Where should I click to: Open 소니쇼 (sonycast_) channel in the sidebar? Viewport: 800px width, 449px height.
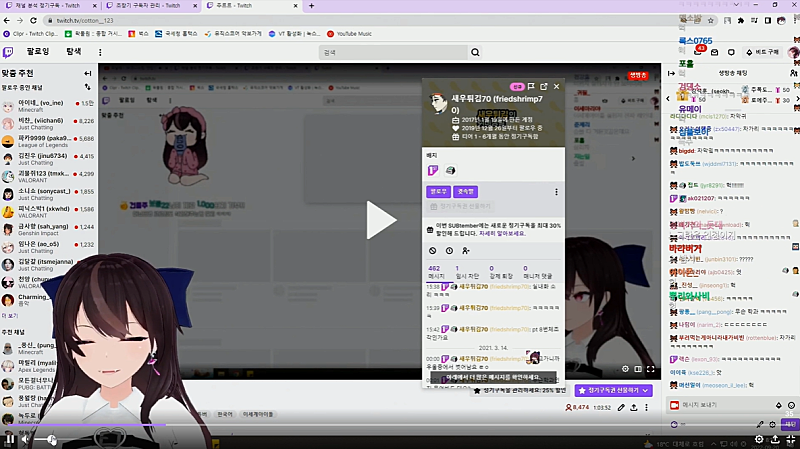click(x=48, y=194)
